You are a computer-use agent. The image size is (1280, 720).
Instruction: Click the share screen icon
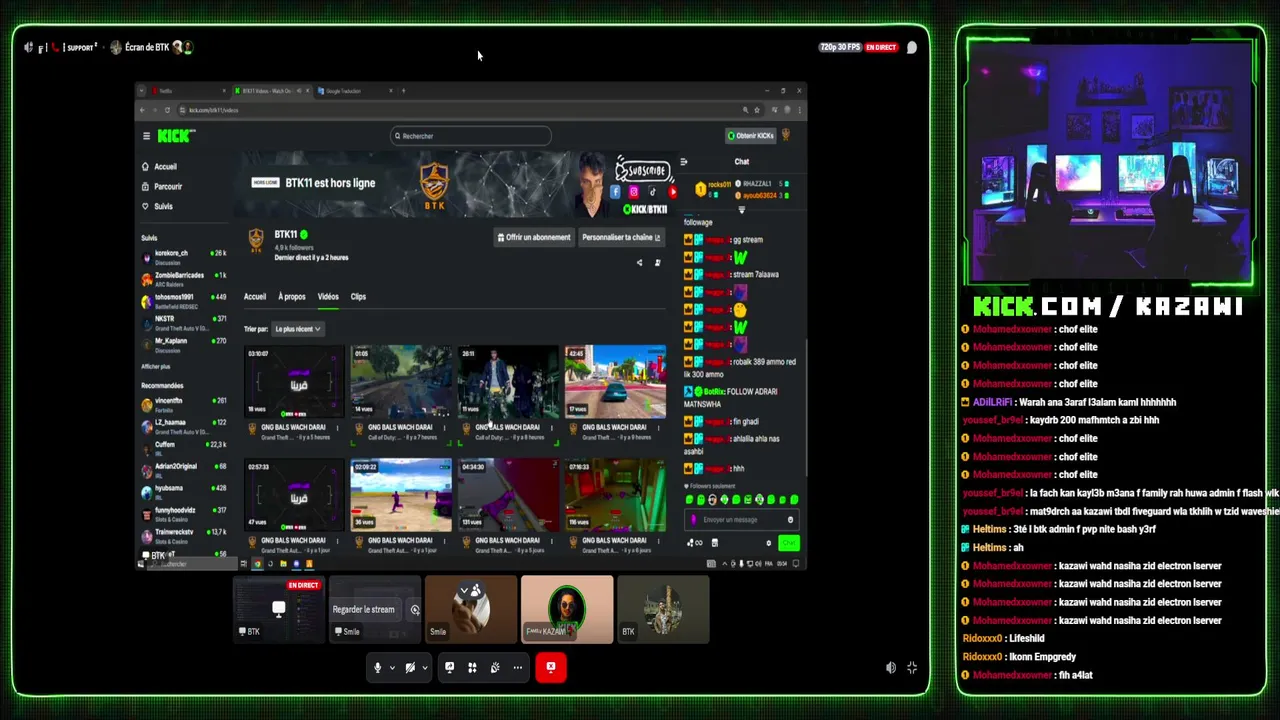[450, 667]
